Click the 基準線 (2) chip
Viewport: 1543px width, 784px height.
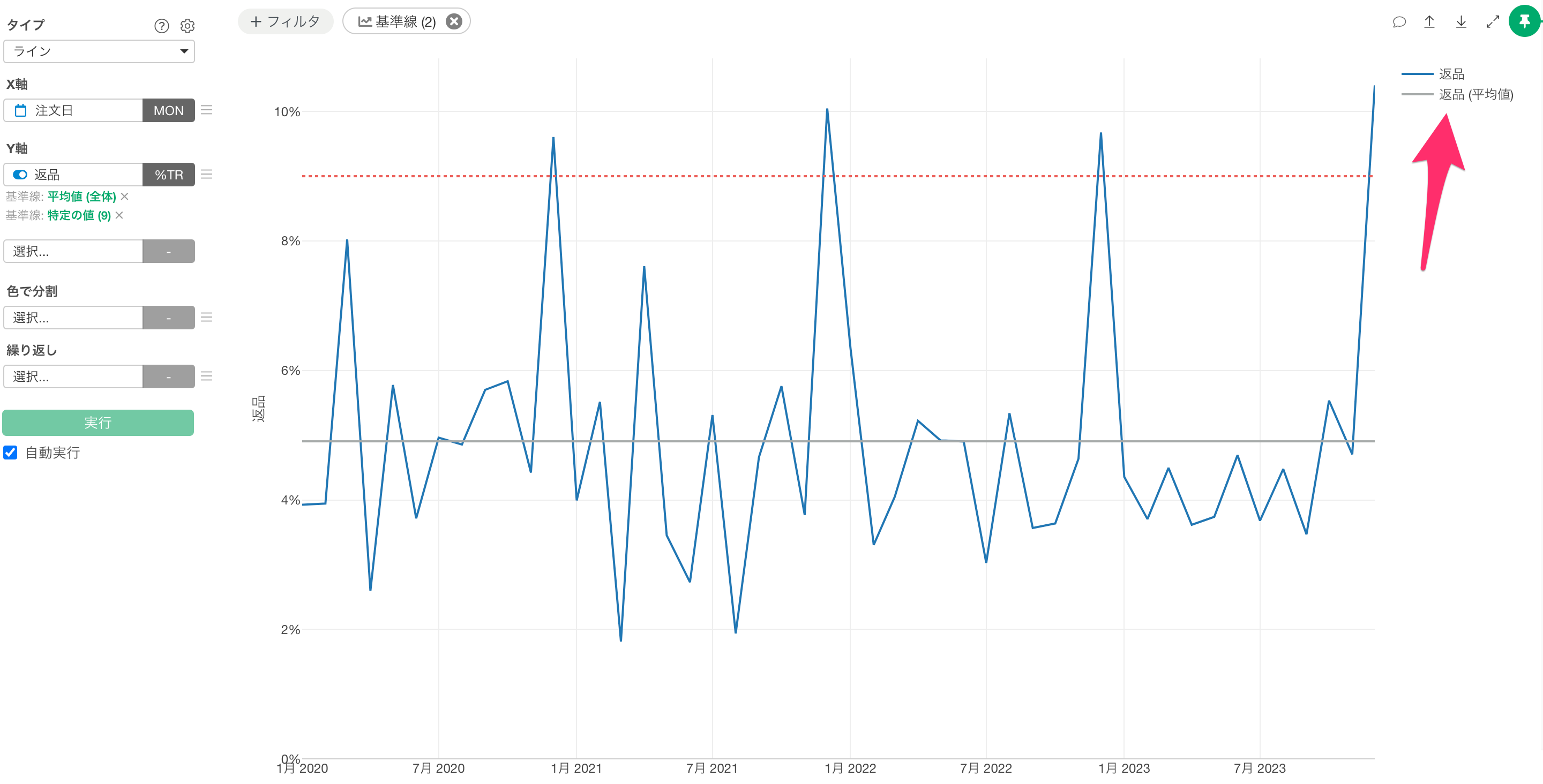point(397,22)
